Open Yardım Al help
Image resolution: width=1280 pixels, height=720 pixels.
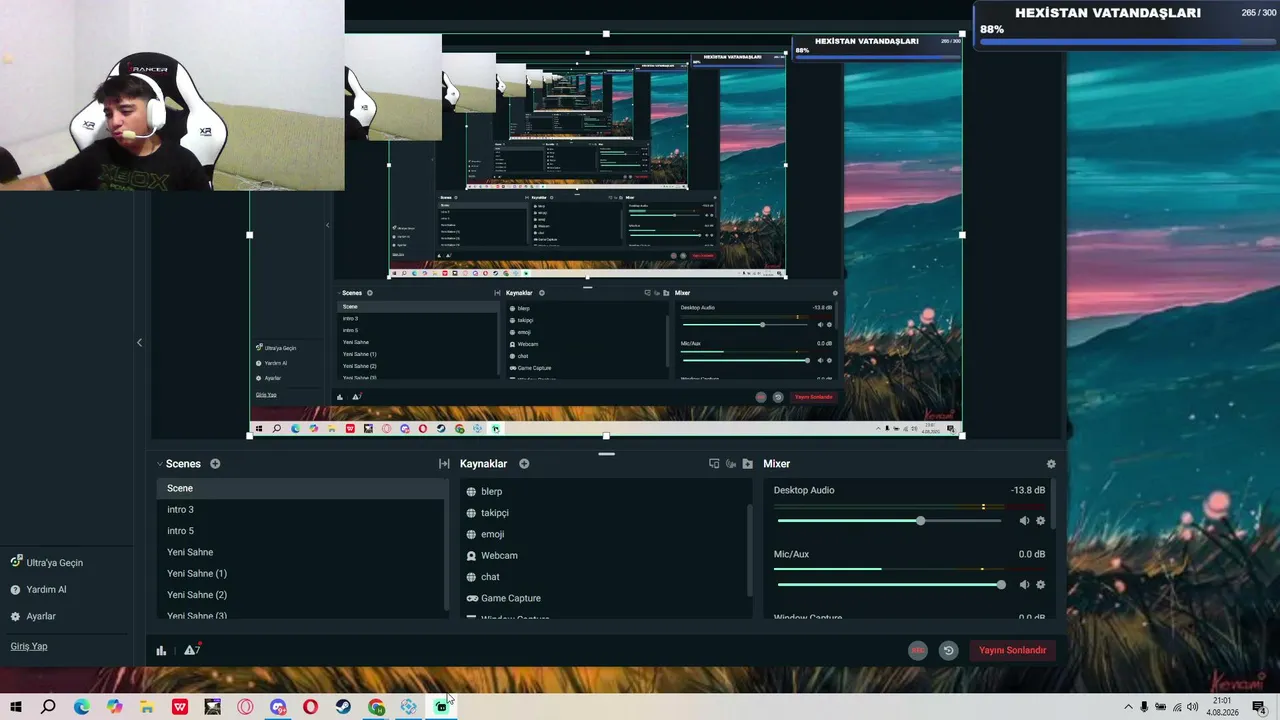(x=47, y=590)
